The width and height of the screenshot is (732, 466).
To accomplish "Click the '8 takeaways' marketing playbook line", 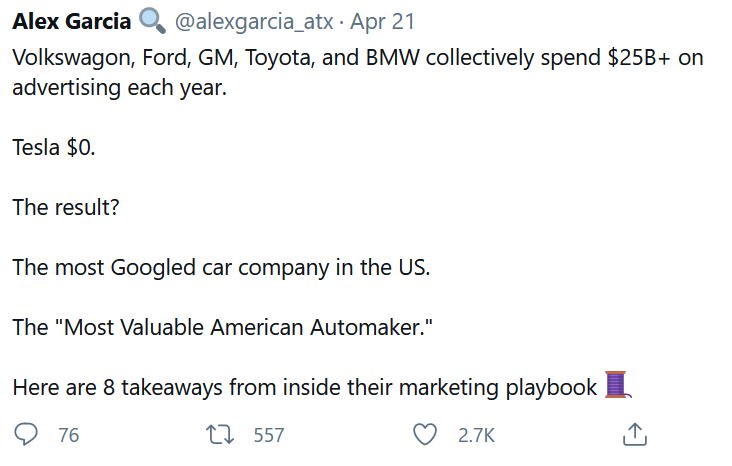I will [305, 387].
